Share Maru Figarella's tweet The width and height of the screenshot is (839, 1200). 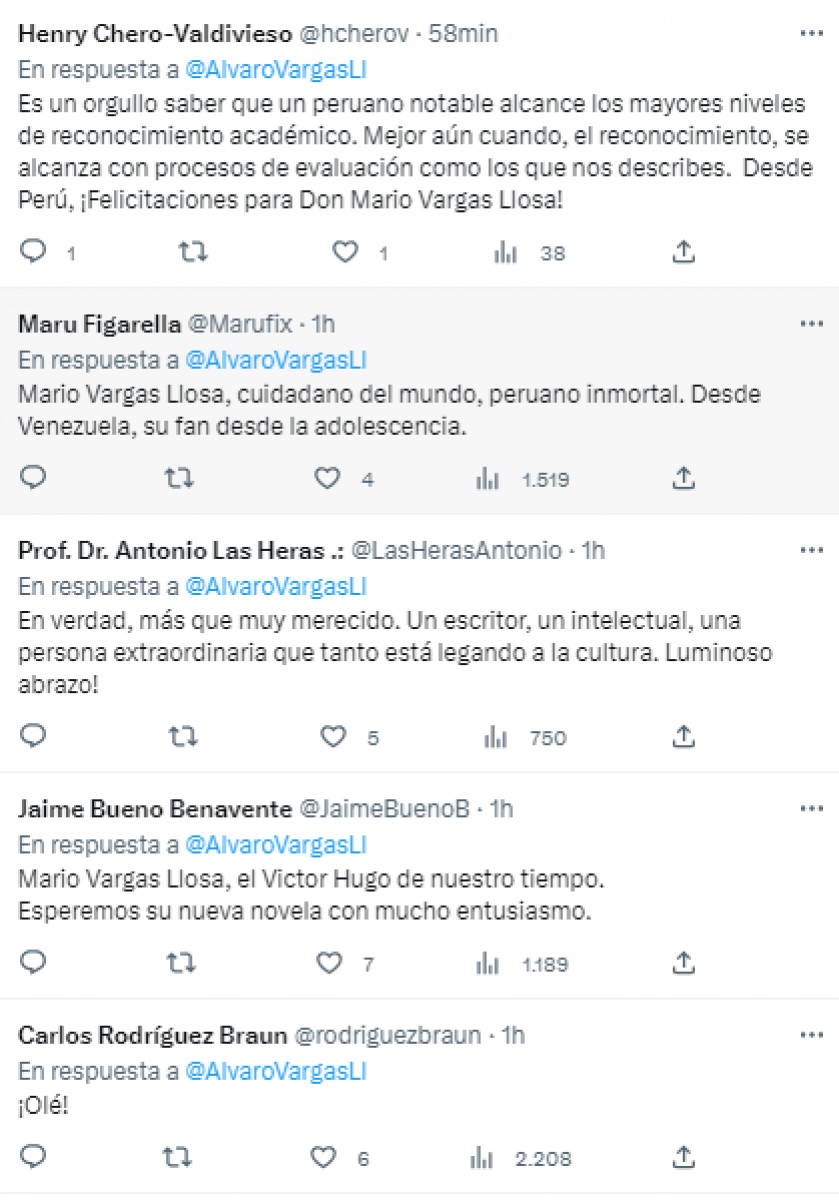683,479
